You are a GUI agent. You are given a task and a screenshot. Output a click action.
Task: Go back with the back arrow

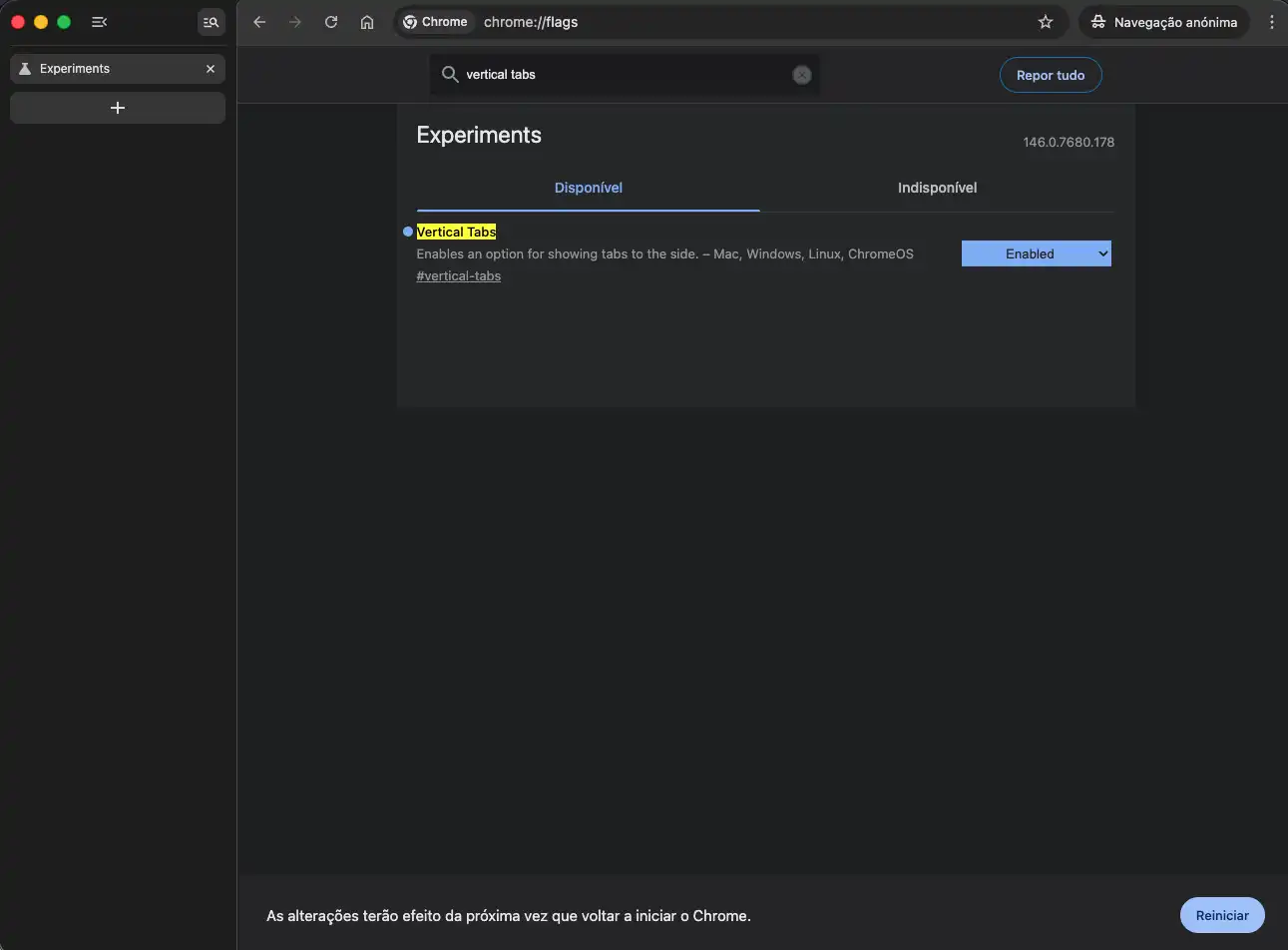(x=259, y=22)
